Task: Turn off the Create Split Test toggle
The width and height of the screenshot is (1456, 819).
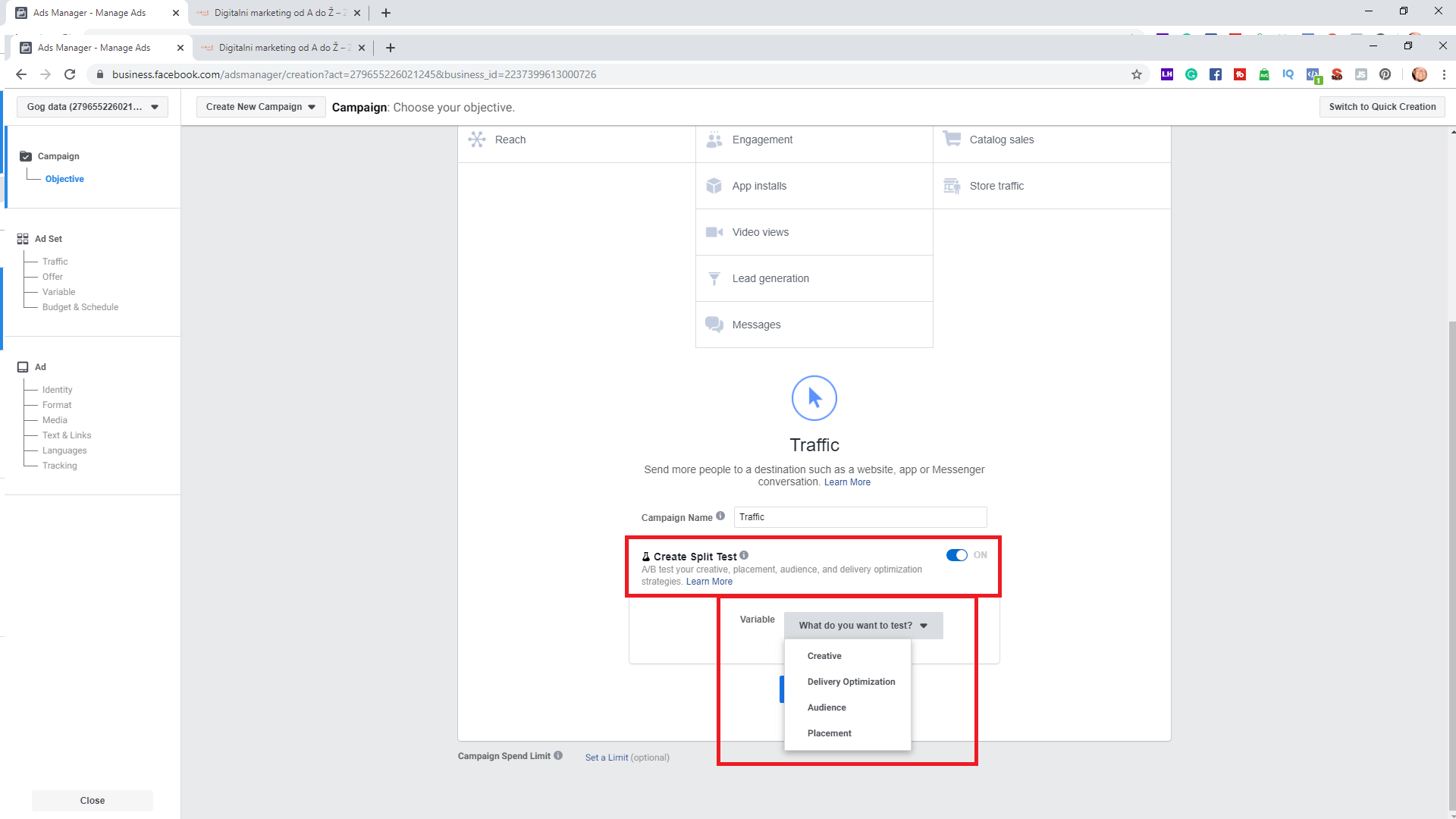Action: point(956,555)
